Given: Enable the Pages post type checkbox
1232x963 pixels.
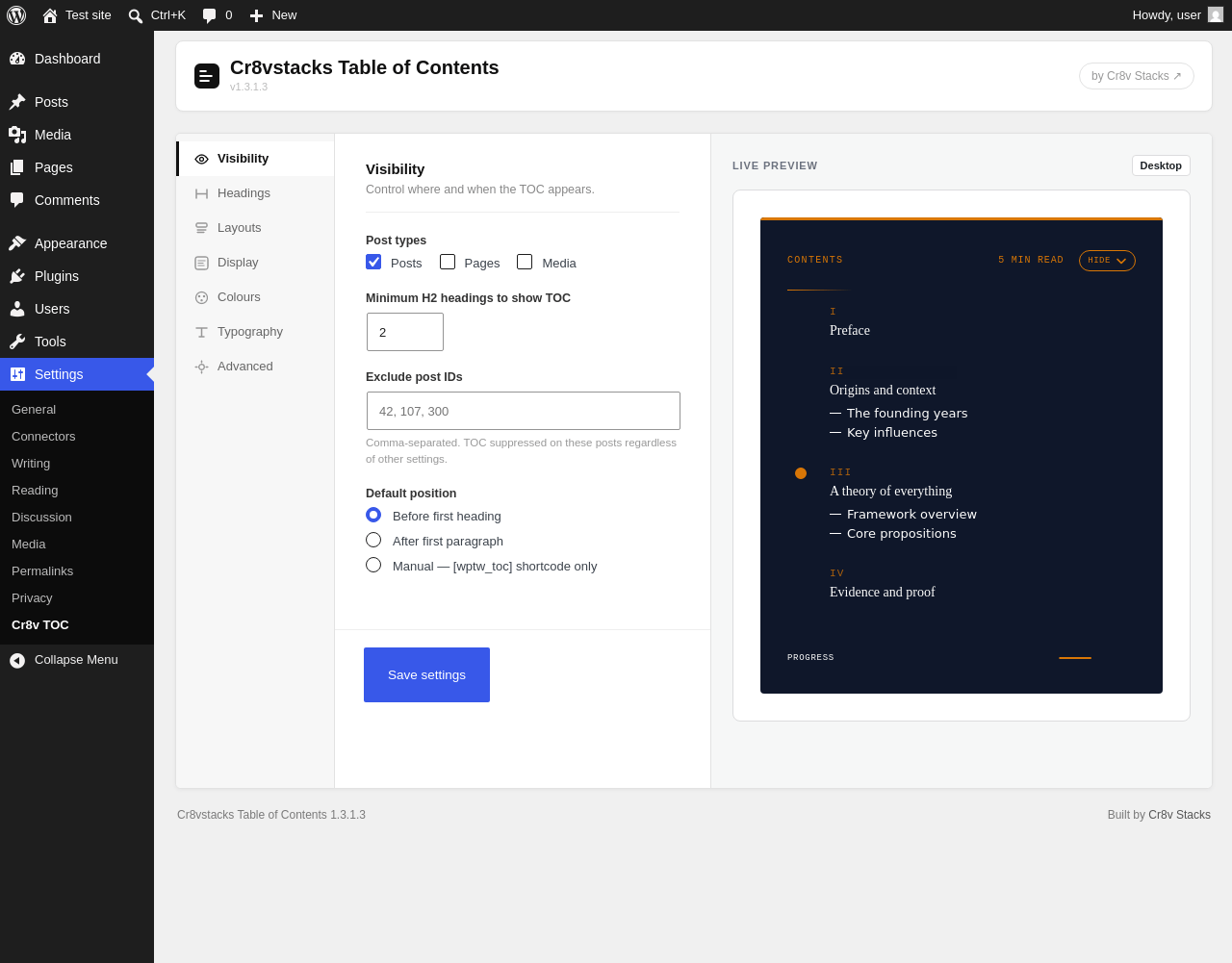Looking at the screenshot, I should point(448,262).
